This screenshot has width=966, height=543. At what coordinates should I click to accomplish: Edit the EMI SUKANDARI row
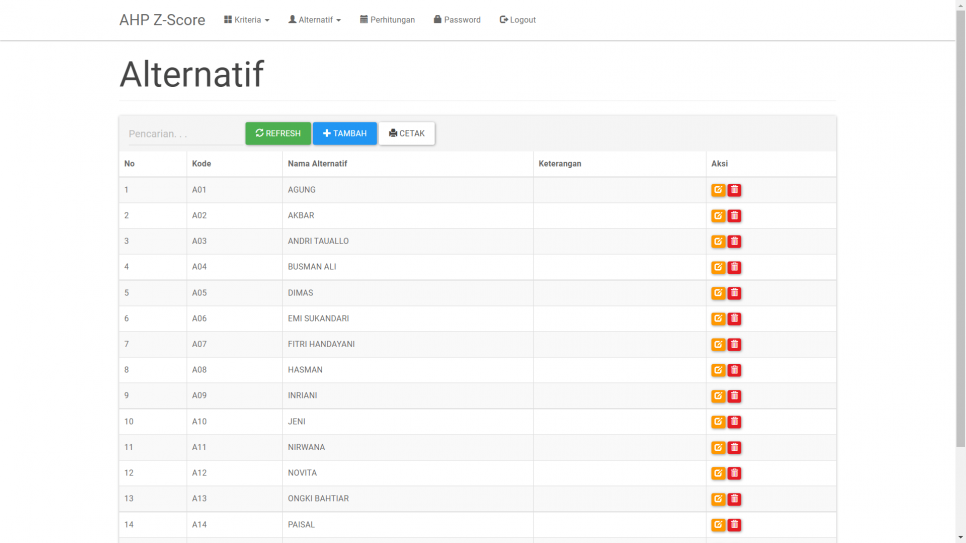(x=718, y=319)
